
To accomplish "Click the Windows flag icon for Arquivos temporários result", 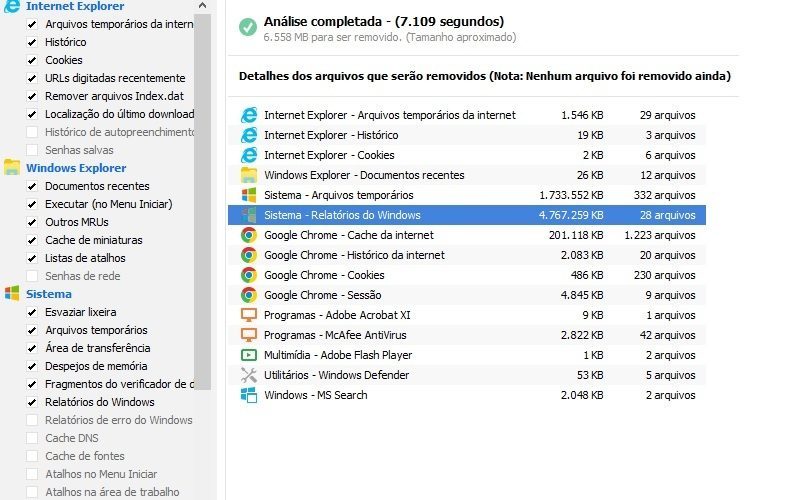I will click(249, 195).
